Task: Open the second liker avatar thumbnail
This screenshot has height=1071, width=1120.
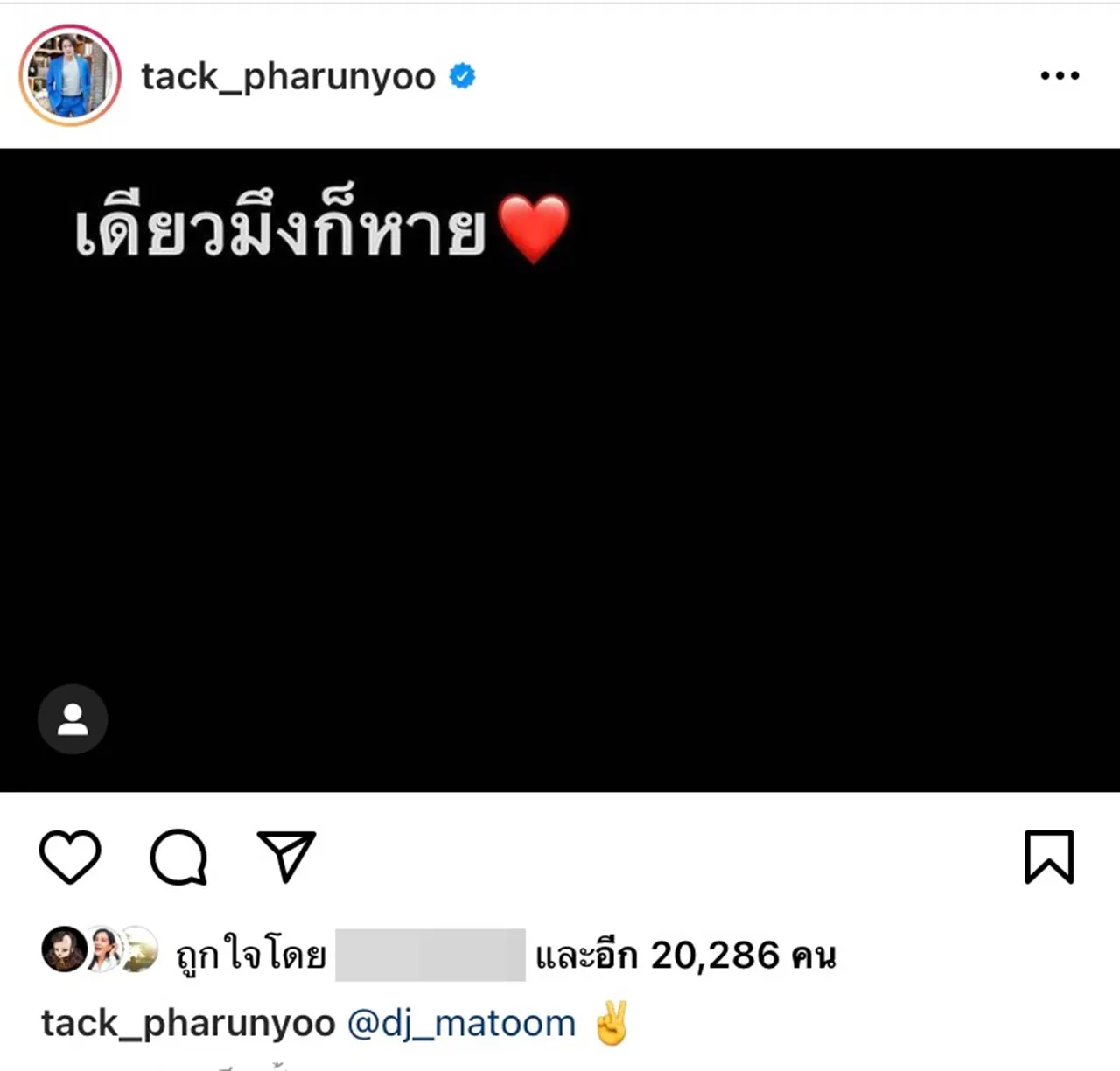Action: (103, 949)
